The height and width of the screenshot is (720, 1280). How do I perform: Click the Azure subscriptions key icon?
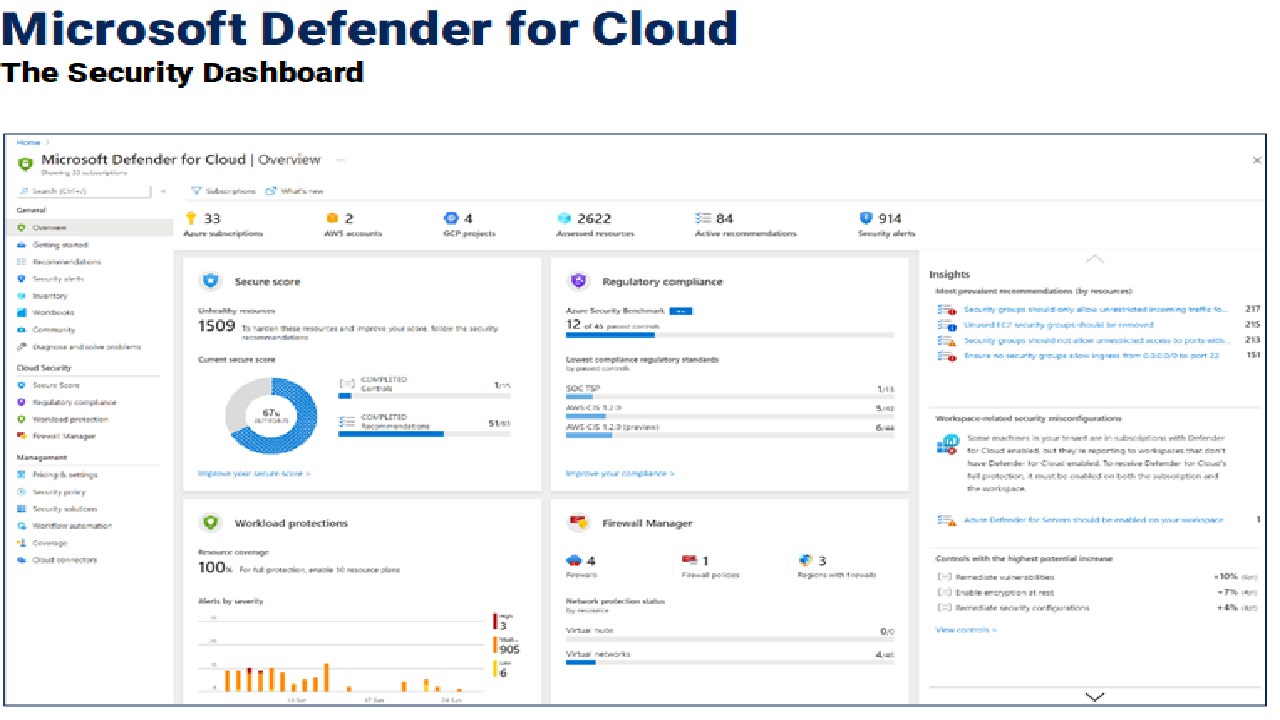pos(192,218)
